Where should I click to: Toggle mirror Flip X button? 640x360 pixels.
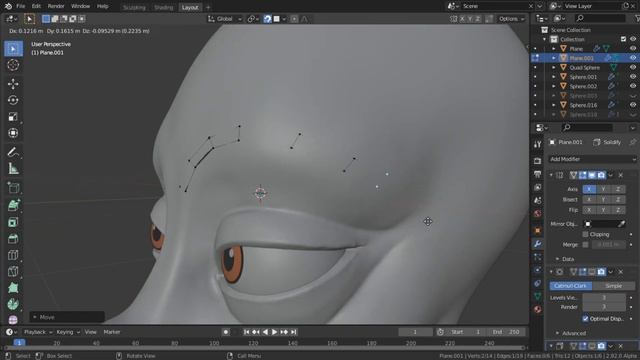[x=589, y=210]
